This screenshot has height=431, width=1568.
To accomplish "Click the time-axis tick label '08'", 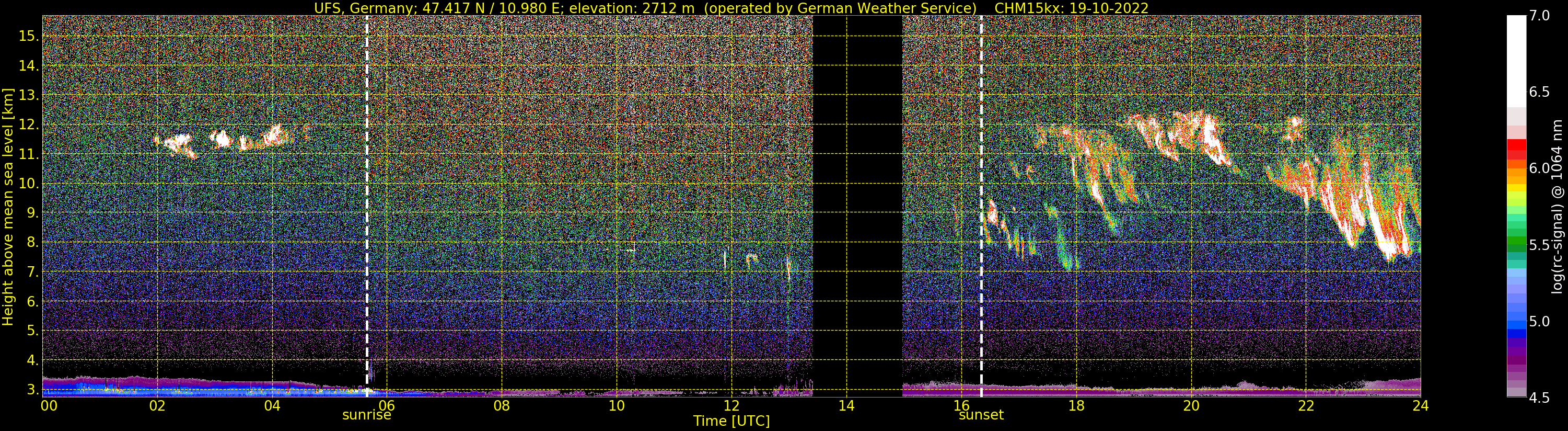I will [x=502, y=405].
